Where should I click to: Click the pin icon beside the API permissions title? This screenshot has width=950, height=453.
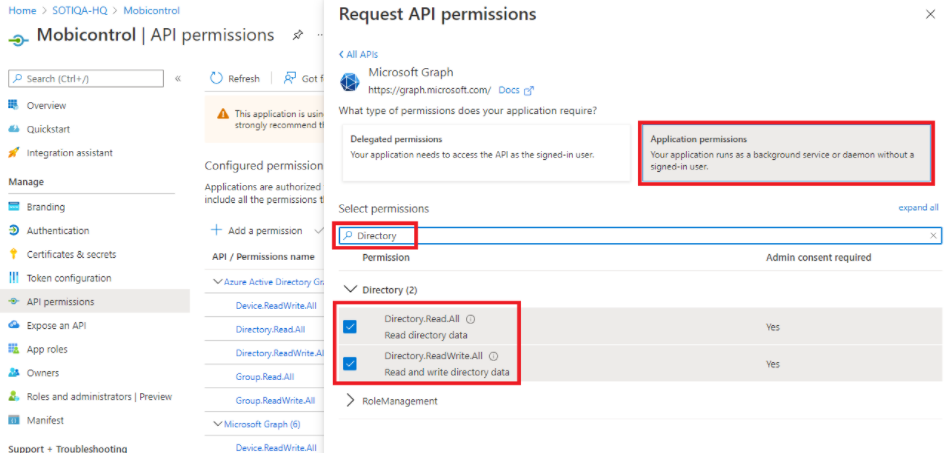coord(297,35)
